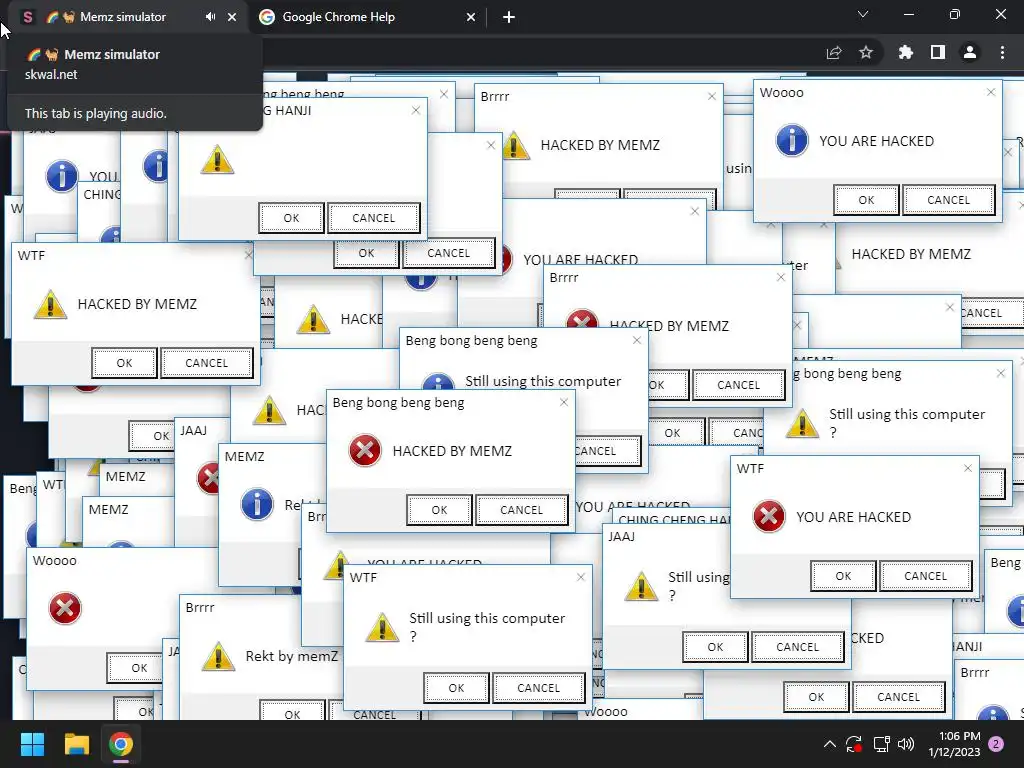The image size is (1024, 768).
Task: Open the tab search chevron in Chrome
Action: click(x=863, y=14)
